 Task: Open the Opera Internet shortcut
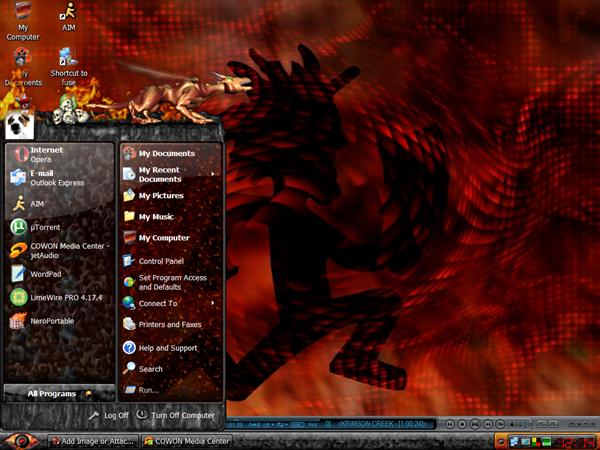point(59,154)
